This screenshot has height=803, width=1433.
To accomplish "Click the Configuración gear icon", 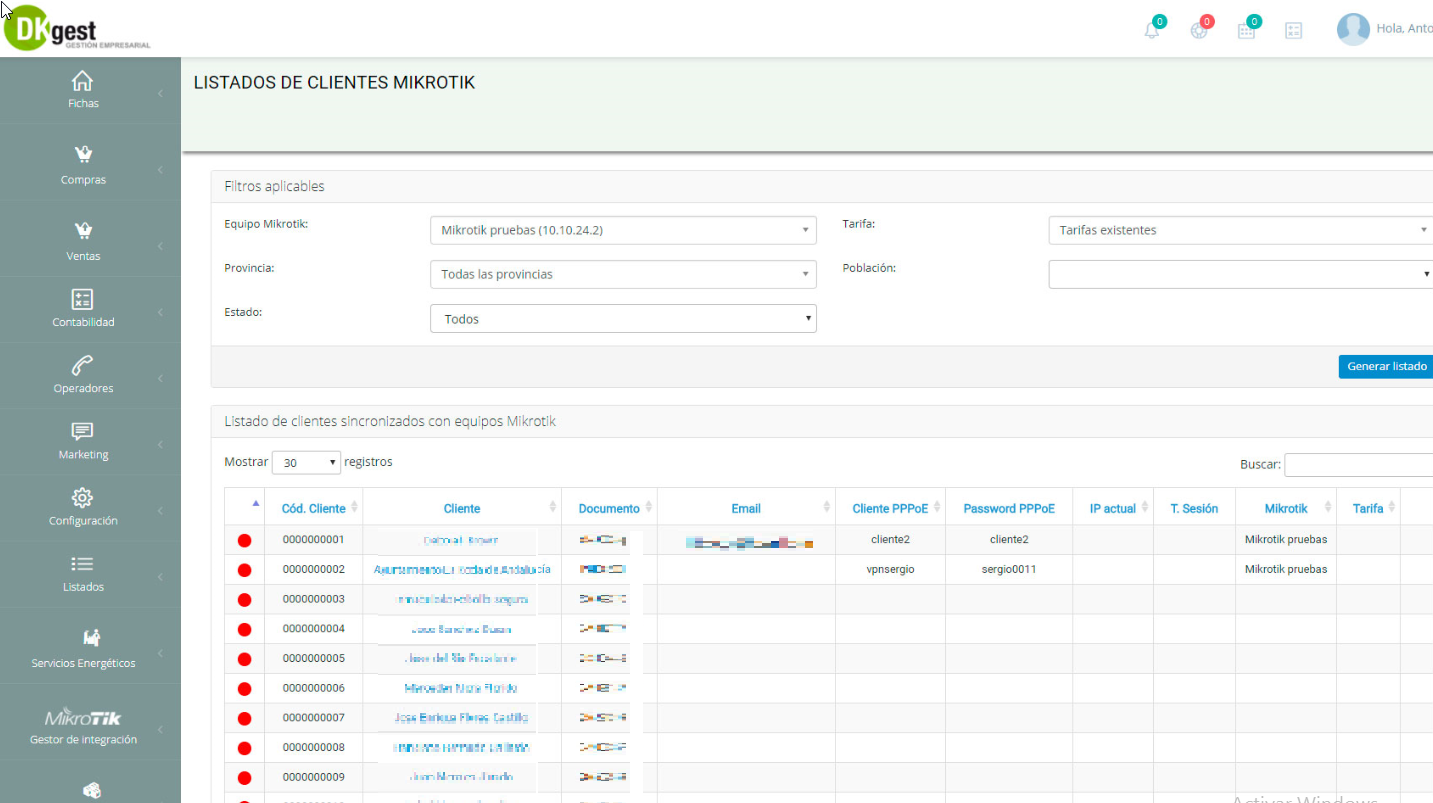I will tap(83, 497).
